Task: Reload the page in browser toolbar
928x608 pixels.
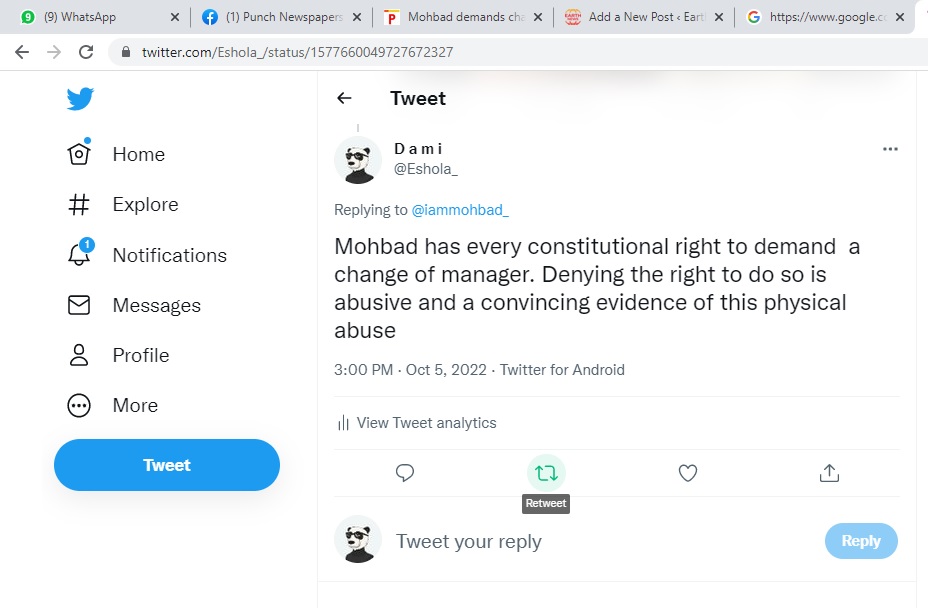Action: (86, 52)
